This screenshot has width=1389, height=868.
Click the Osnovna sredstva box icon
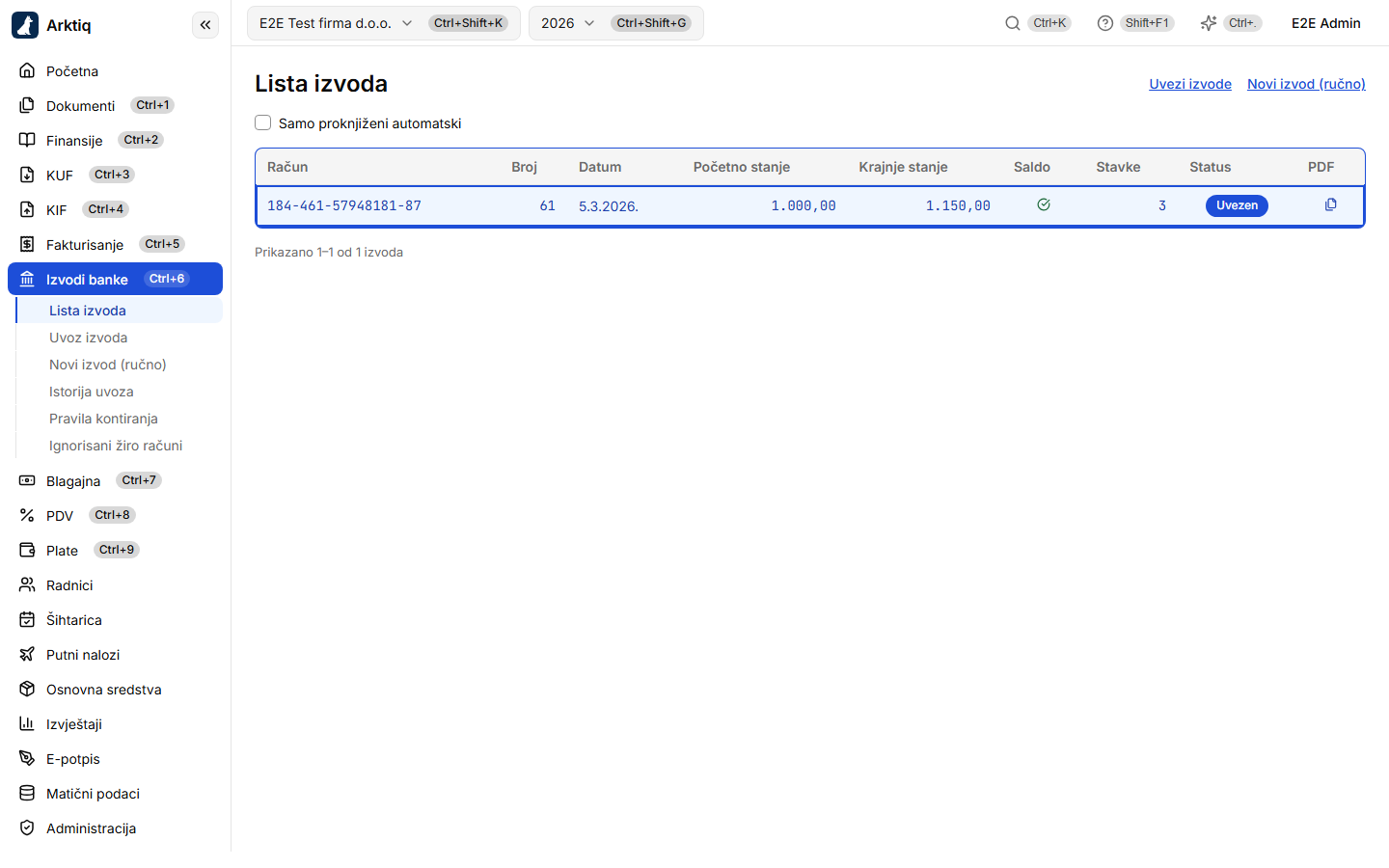pyautogui.click(x=27, y=689)
